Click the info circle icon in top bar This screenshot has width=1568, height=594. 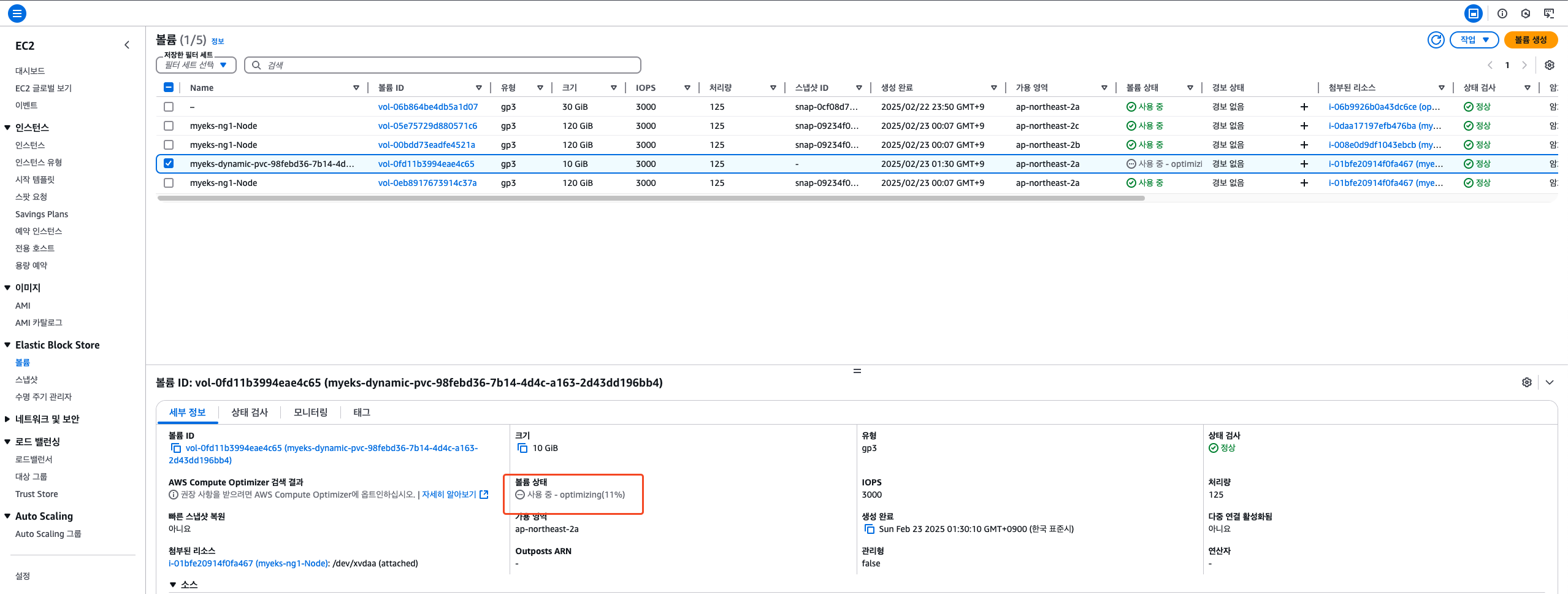tap(1502, 13)
